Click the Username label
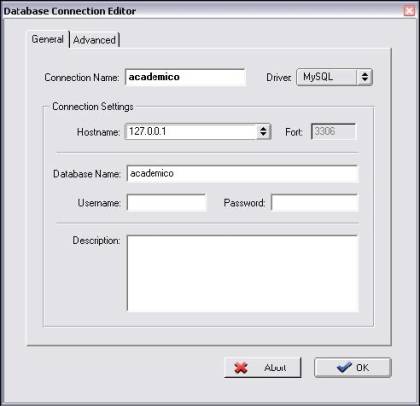Screen dimensions: 420x406 [x=99, y=203]
